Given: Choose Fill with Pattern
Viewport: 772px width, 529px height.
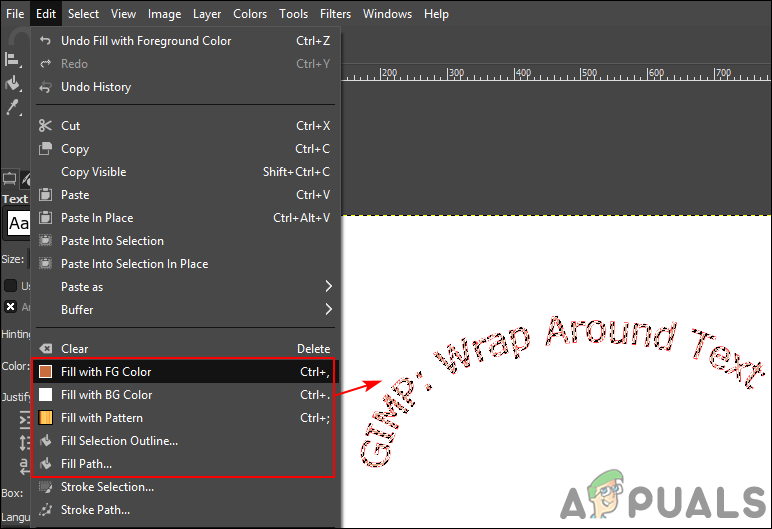Looking at the screenshot, I should coord(185,418).
